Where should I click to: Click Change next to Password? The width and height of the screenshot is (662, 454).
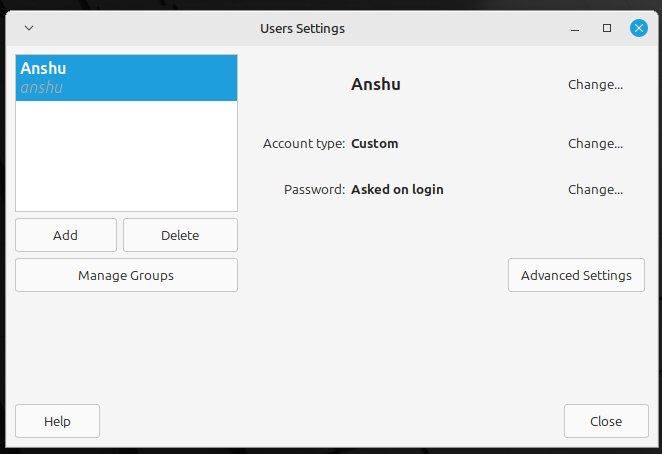(595, 189)
